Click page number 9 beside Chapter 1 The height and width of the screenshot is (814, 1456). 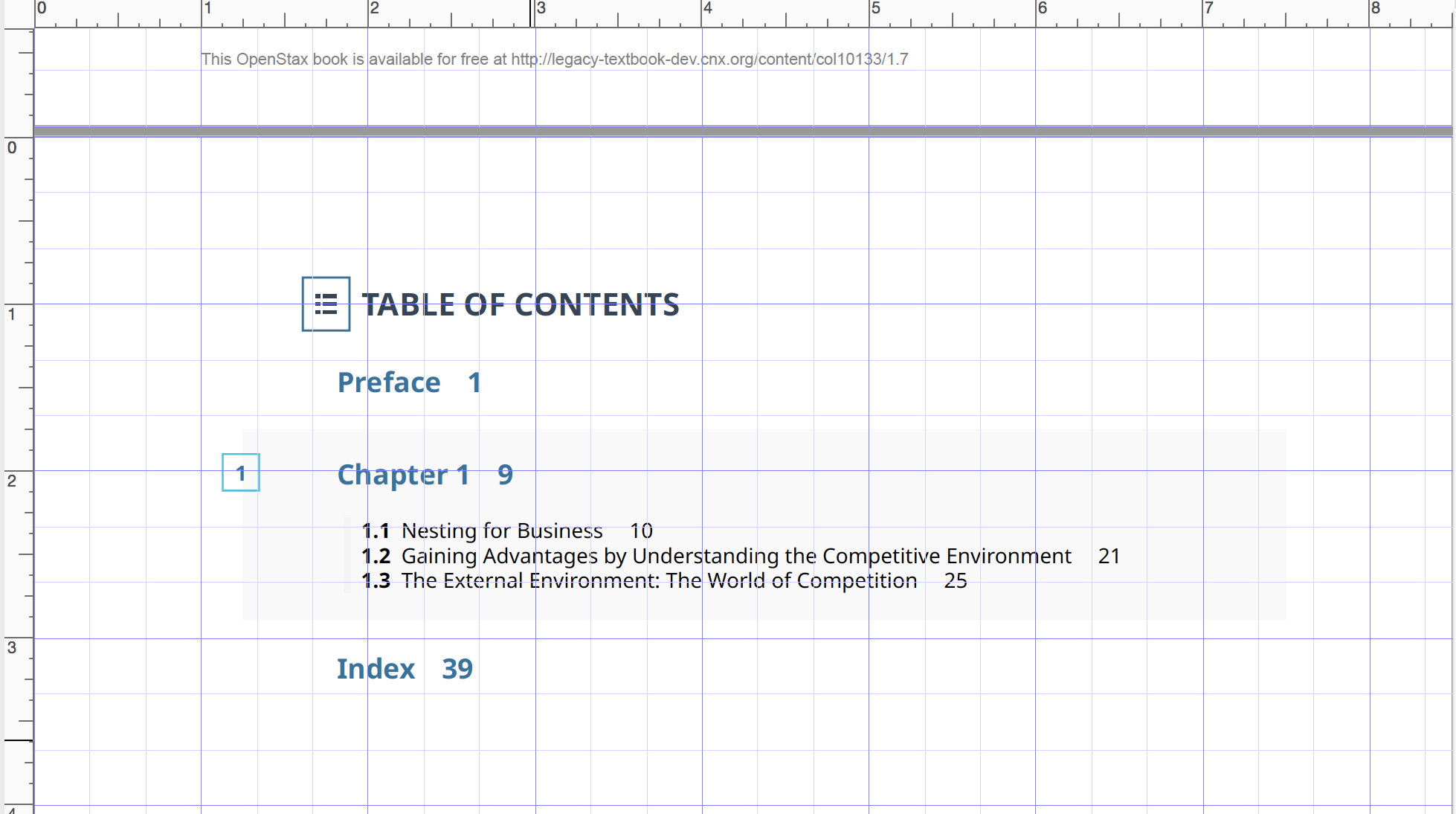pos(505,475)
